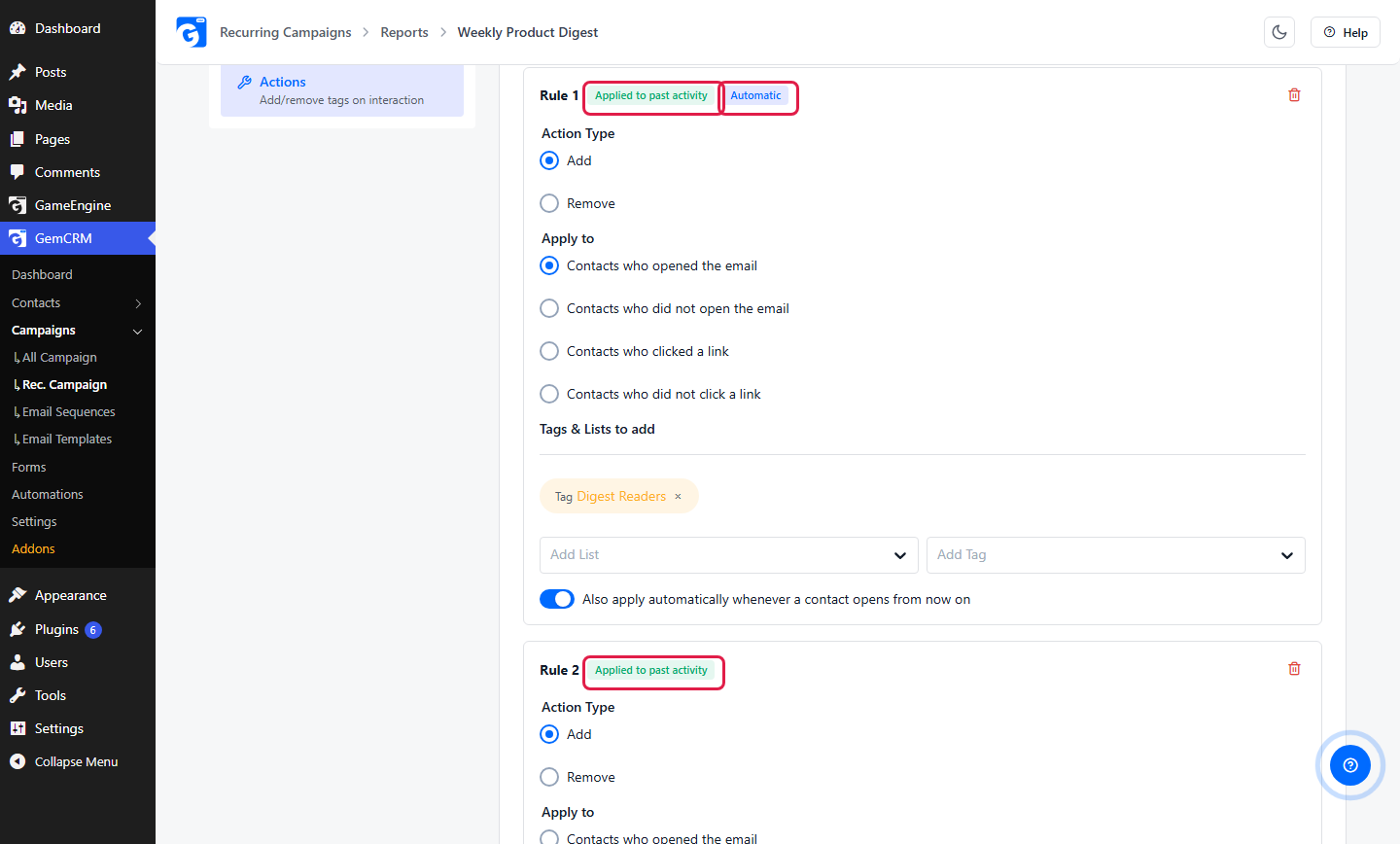Select Remove action type in Rule 1

549,203
